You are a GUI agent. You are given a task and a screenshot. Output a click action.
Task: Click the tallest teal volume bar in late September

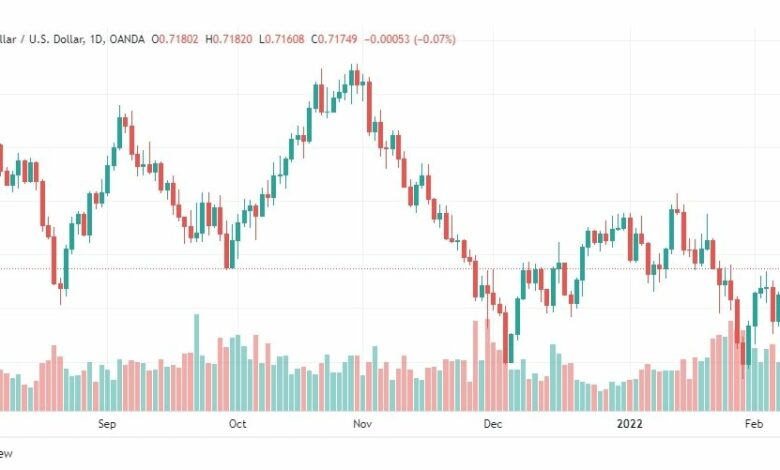pos(196,362)
